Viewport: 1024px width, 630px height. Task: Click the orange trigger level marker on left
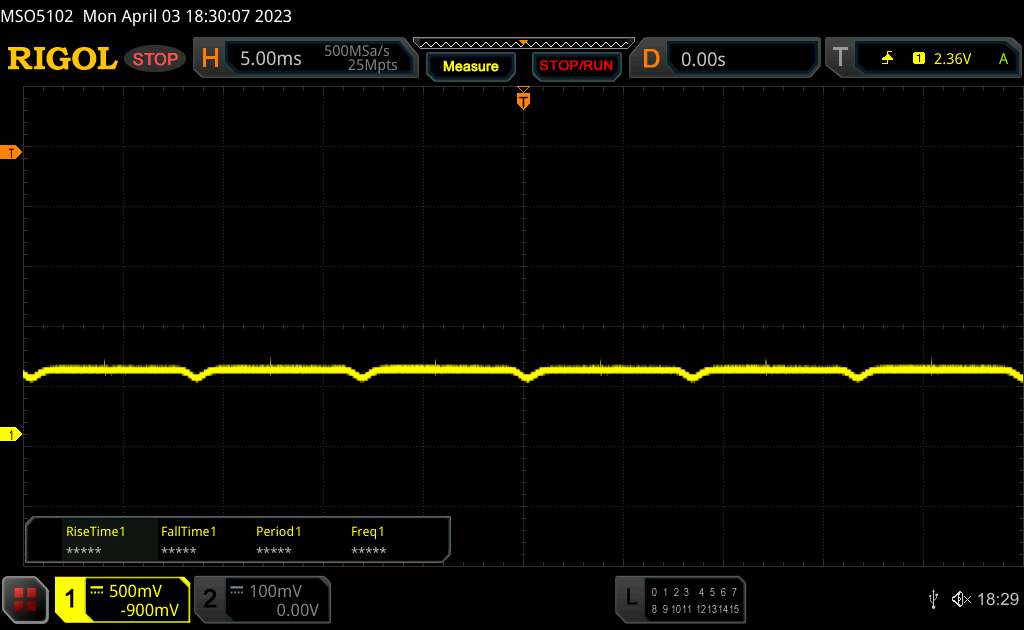(10, 152)
